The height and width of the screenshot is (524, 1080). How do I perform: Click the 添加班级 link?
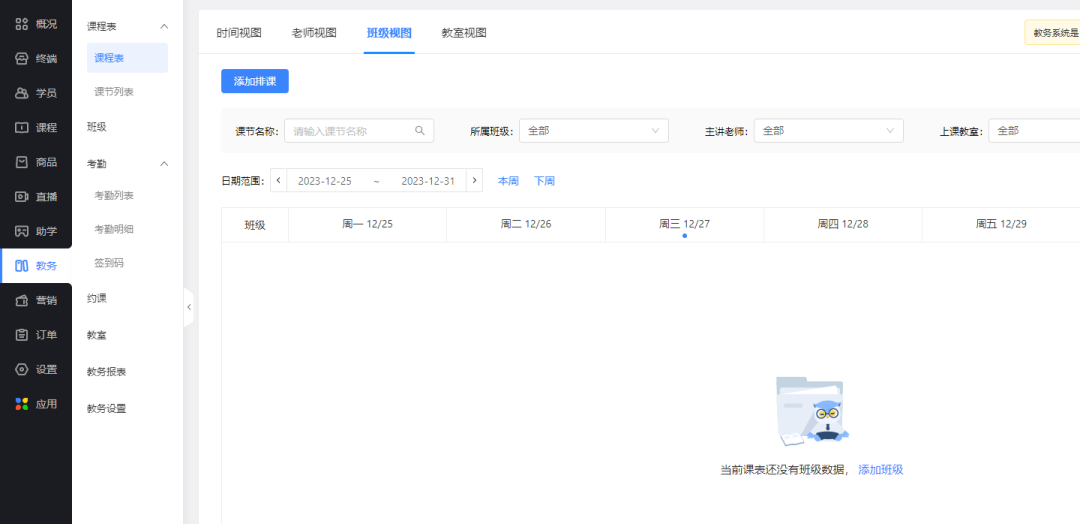(x=880, y=470)
